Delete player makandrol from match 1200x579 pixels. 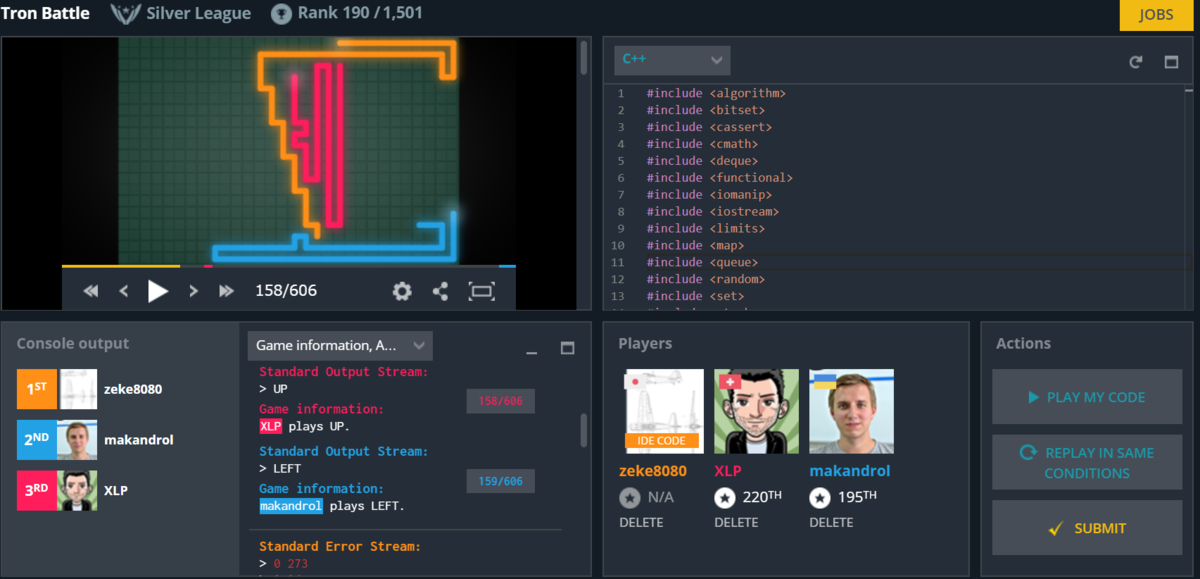tap(831, 522)
